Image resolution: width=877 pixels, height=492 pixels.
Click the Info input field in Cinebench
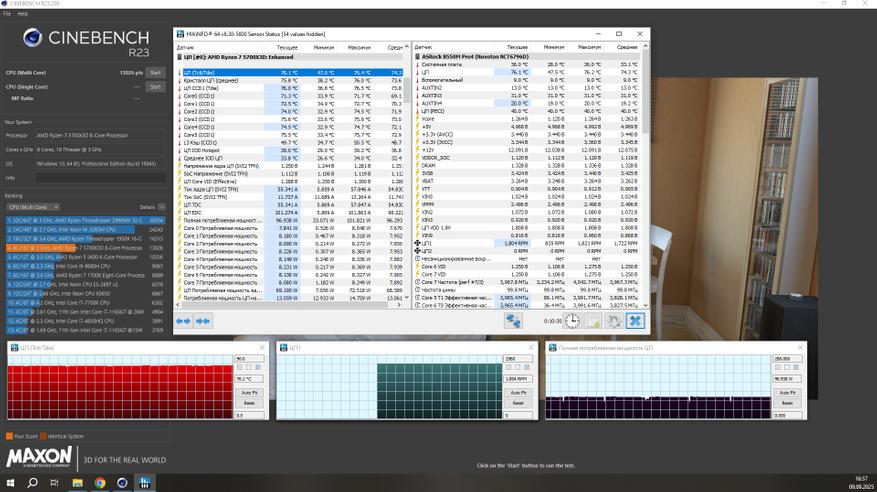tap(100, 178)
